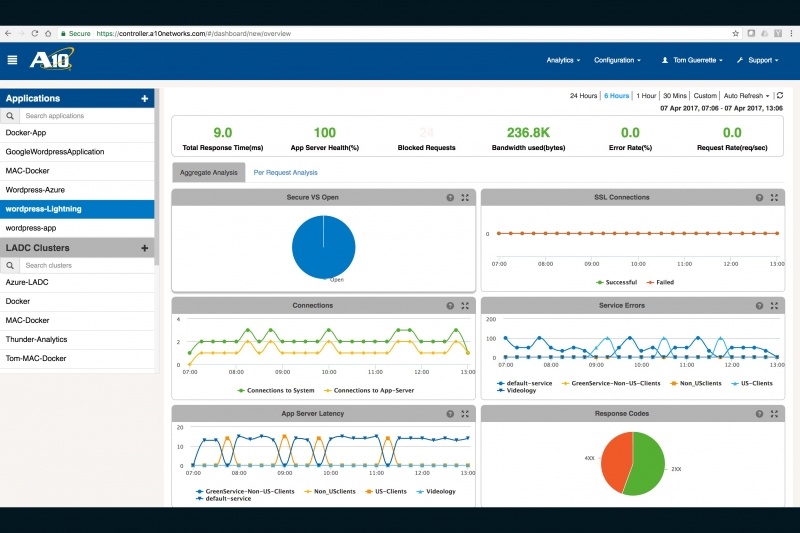This screenshot has width=800, height=533.
Task: Click the browser address bar URL
Action: pos(193,33)
